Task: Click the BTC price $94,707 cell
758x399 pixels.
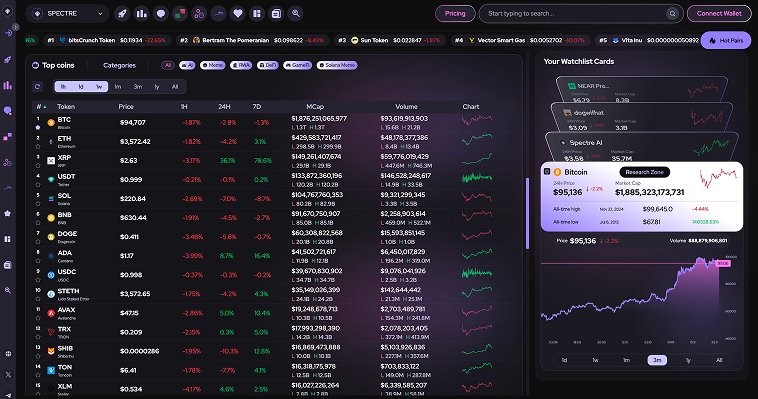Action: click(133, 122)
